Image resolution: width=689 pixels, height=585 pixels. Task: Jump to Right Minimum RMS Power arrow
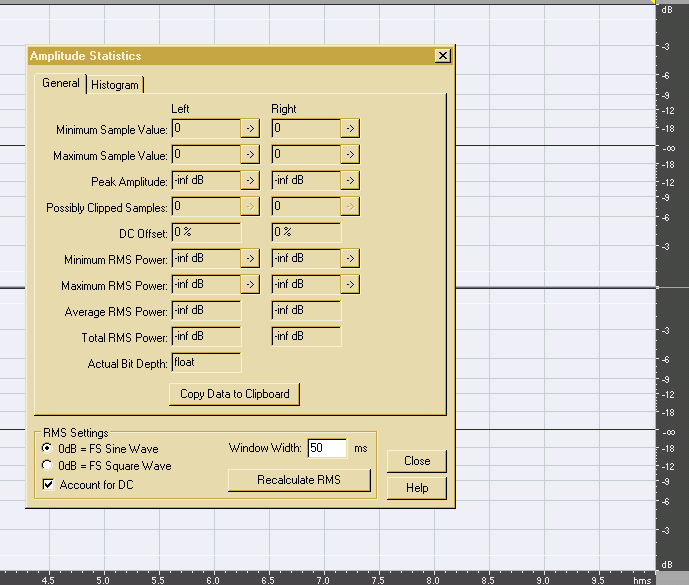pos(350,258)
